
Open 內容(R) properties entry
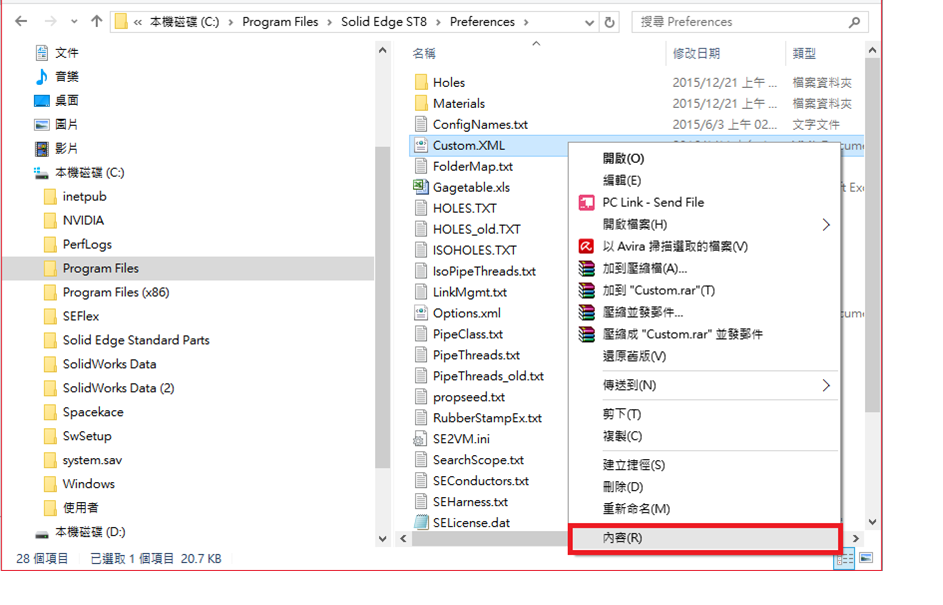704,538
